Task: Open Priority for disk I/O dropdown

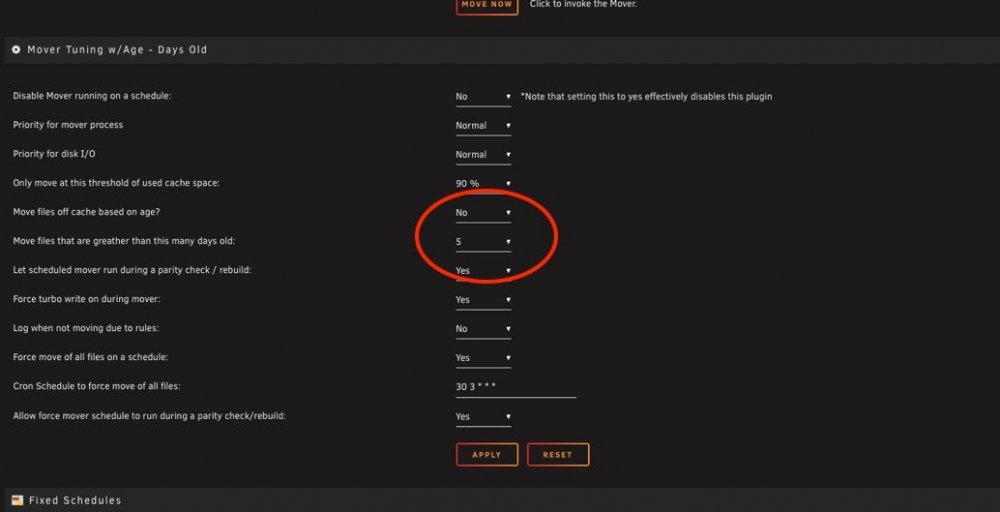Action: tap(483, 155)
